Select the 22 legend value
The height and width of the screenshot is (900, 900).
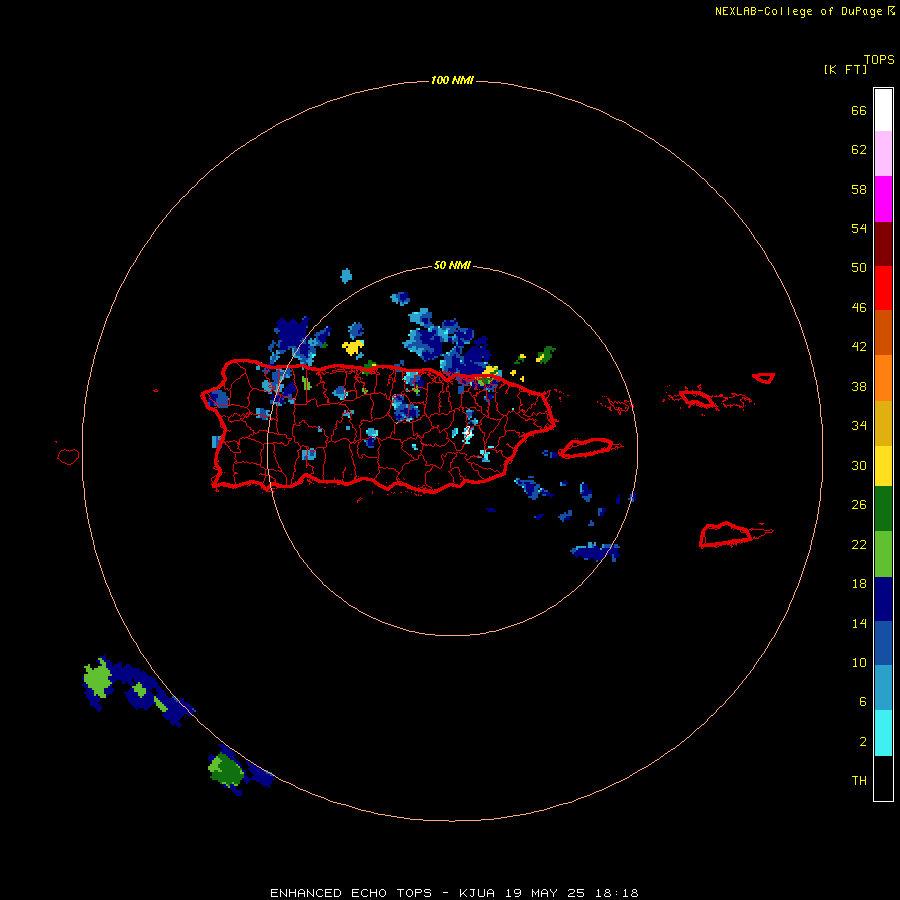[859, 545]
